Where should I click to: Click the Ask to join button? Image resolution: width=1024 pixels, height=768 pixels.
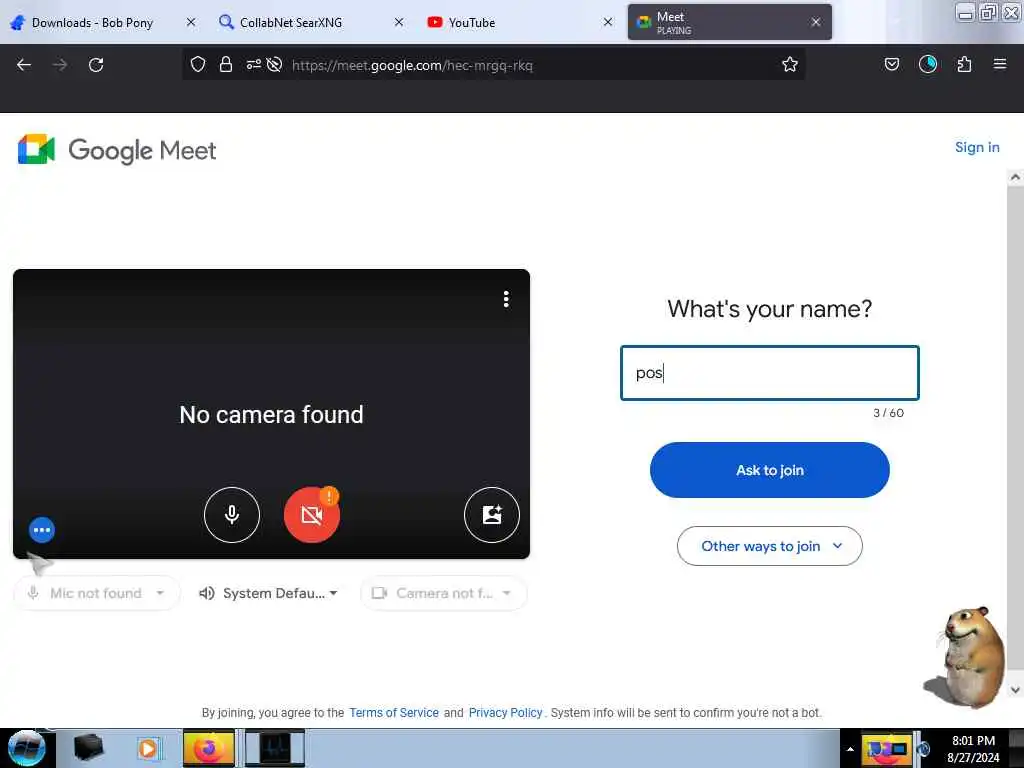(769, 470)
